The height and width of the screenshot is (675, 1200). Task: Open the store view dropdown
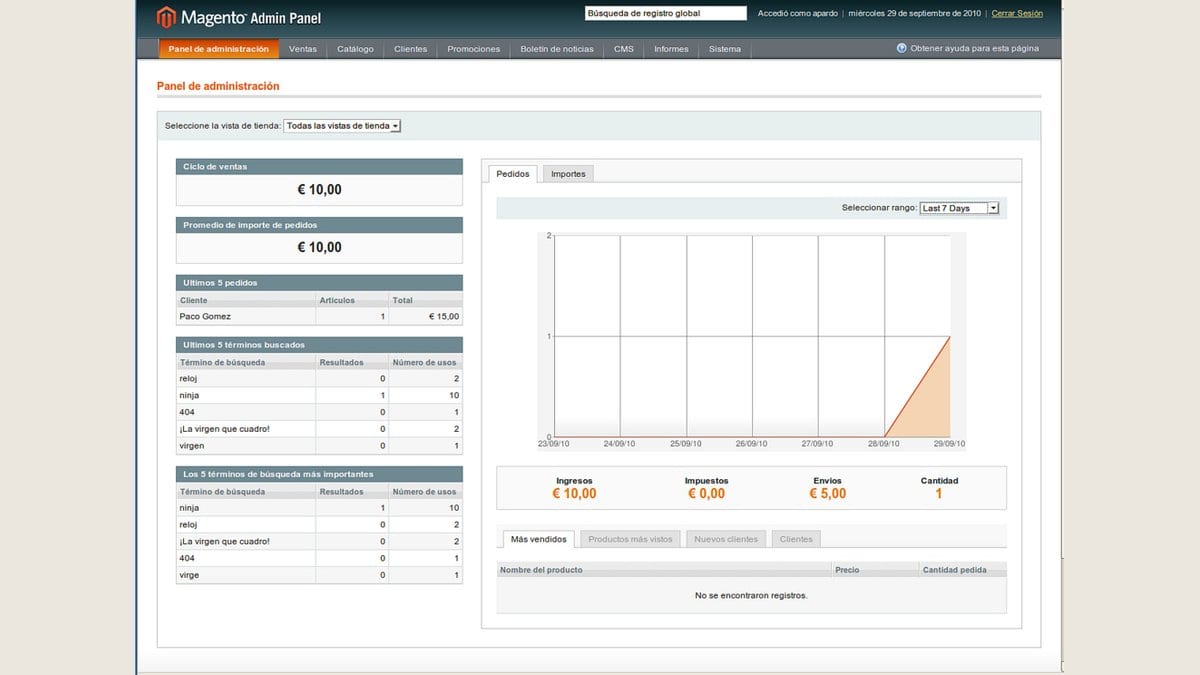click(x=342, y=126)
